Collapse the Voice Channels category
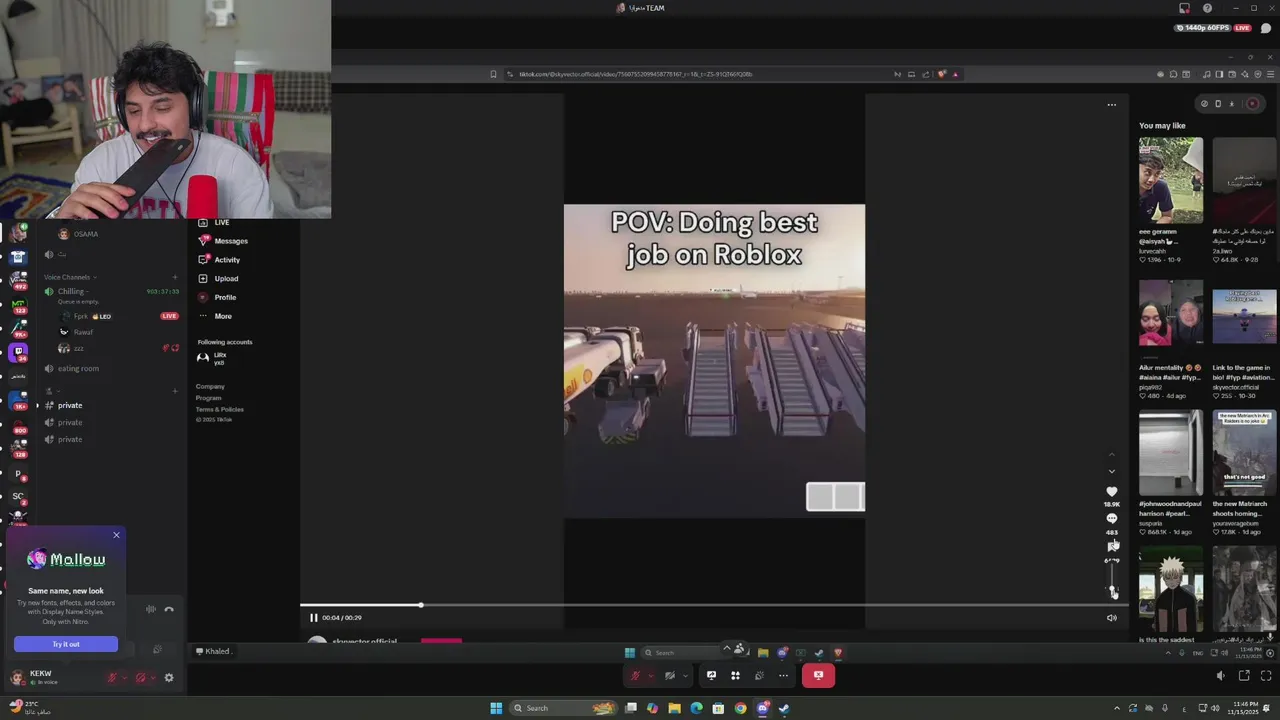The image size is (1280, 720). (70, 277)
